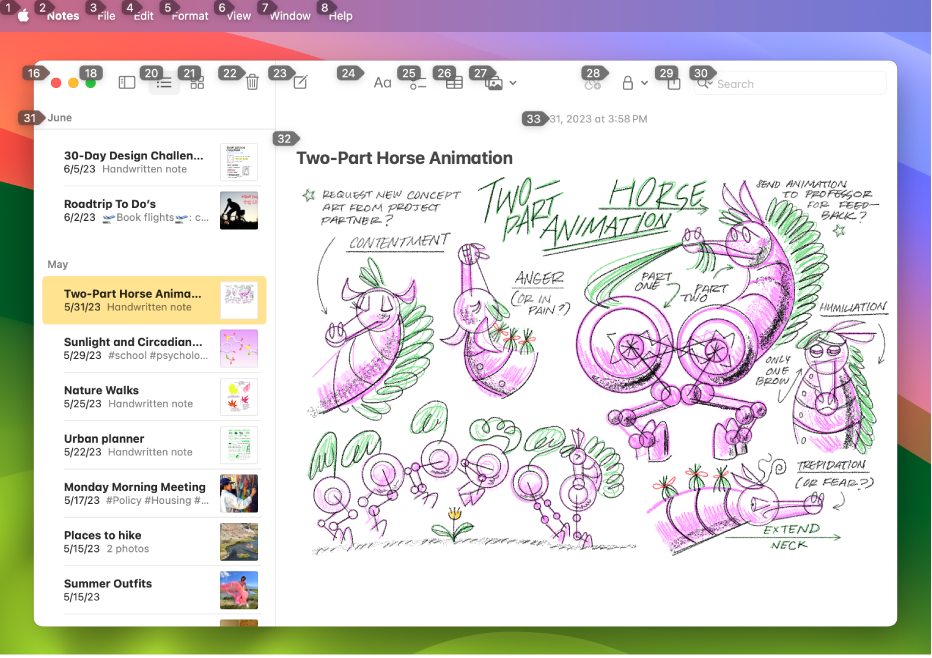Delete the selected note with trash icon
This screenshot has height=658, width=932.
(252, 82)
